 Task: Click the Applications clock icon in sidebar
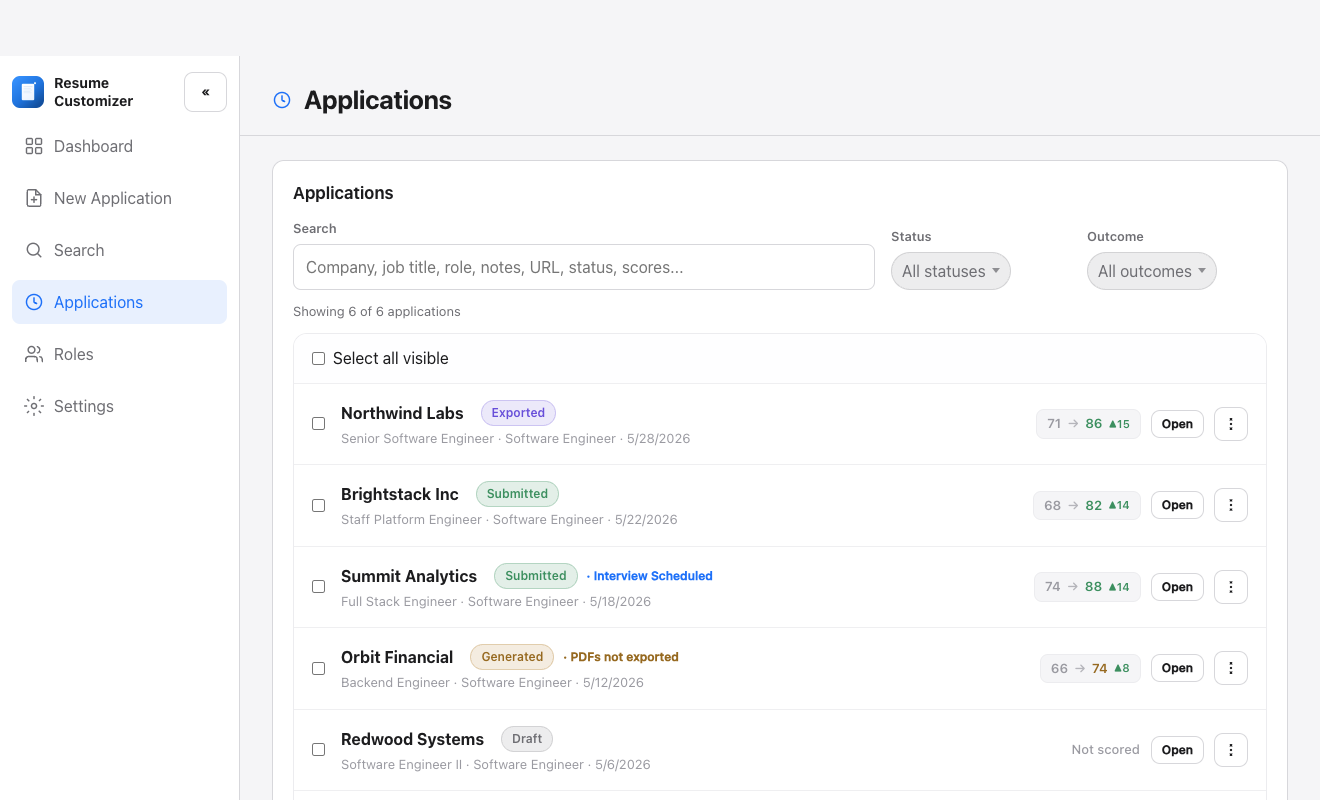point(34,302)
